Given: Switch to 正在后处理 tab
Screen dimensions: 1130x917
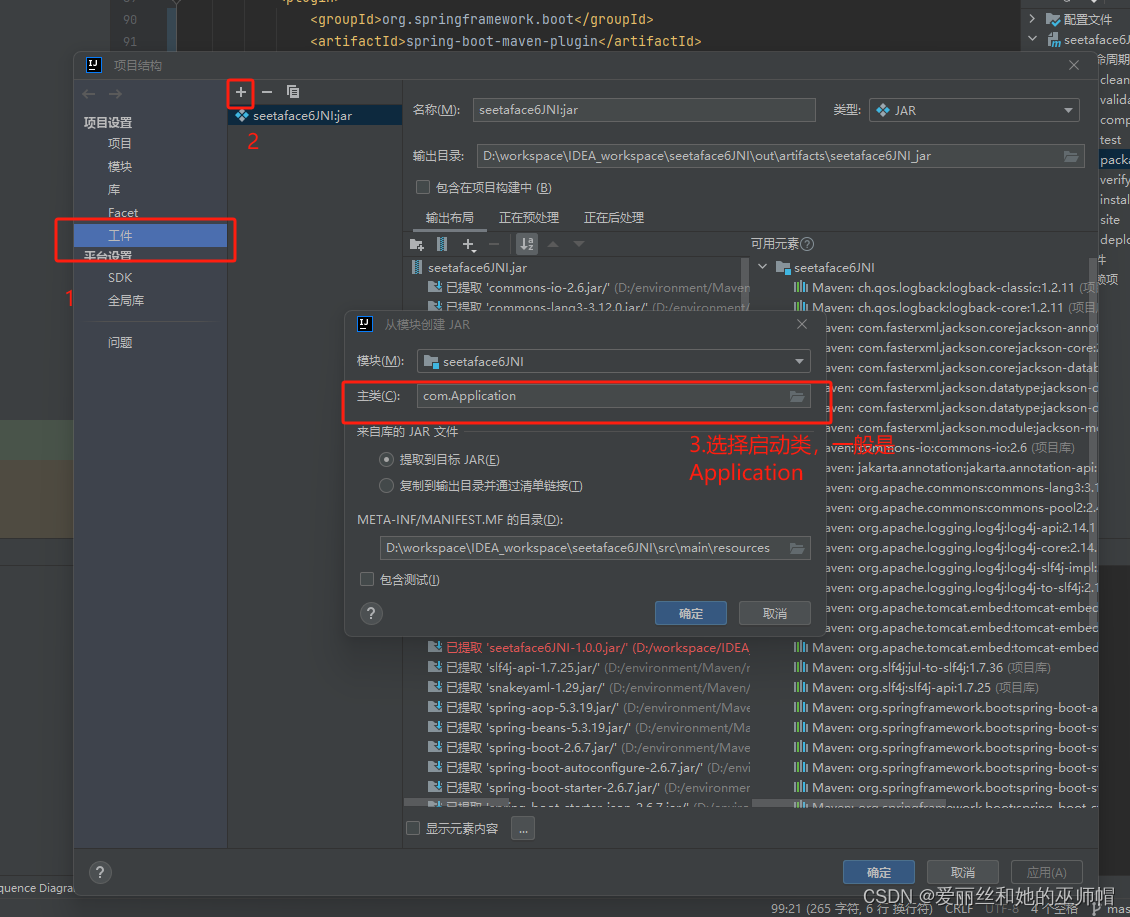Looking at the screenshot, I should coord(614,218).
